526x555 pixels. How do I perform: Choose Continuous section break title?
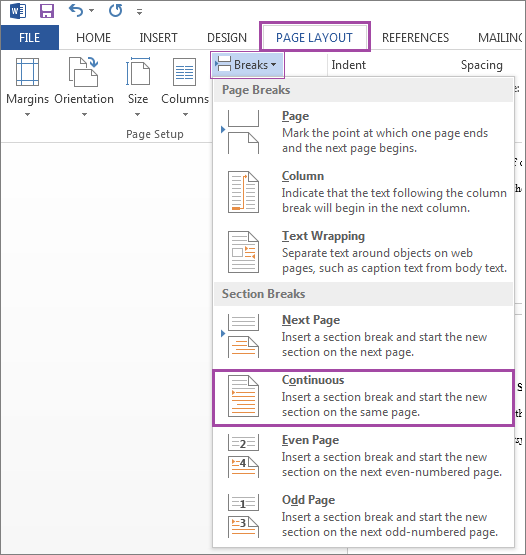[313, 380]
